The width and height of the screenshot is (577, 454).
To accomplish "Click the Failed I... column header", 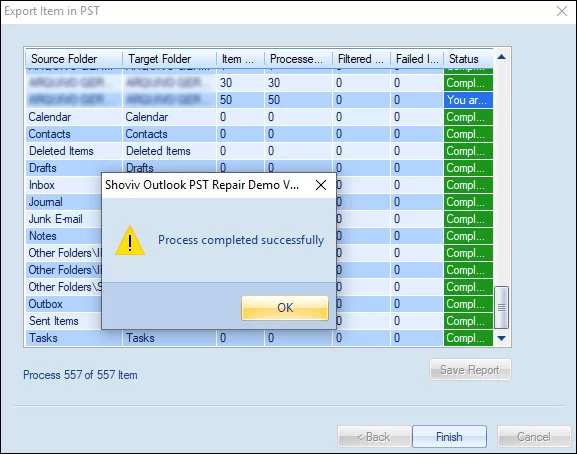I will coord(417,59).
